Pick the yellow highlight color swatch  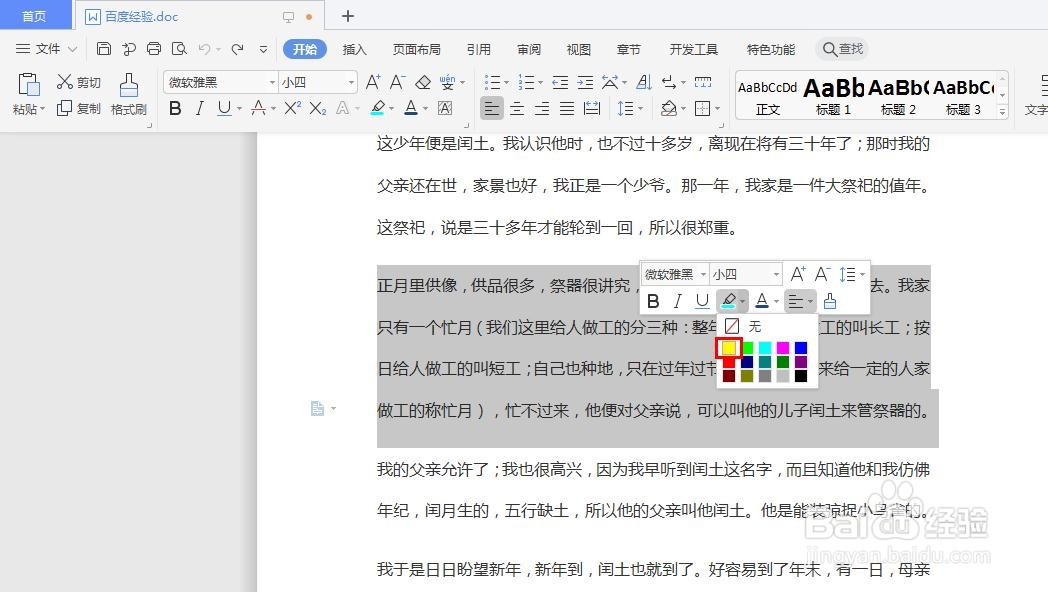(729, 347)
